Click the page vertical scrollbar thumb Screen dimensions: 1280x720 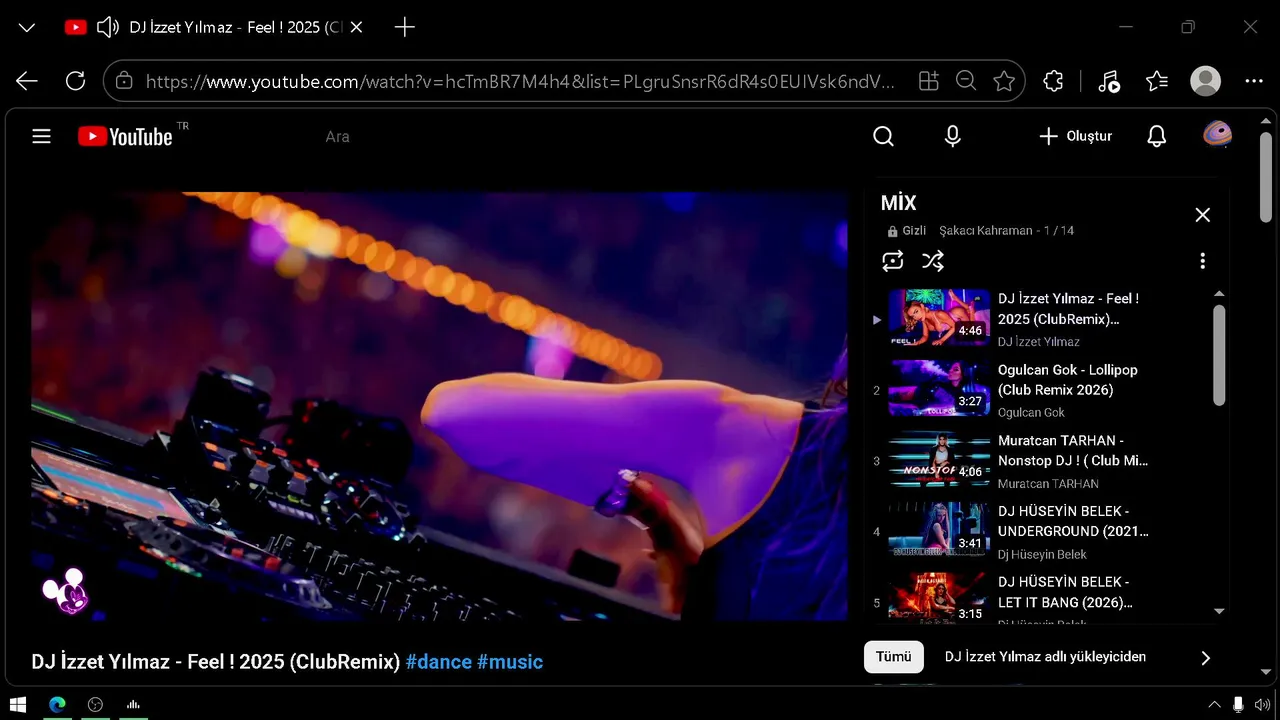[x=1266, y=178]
